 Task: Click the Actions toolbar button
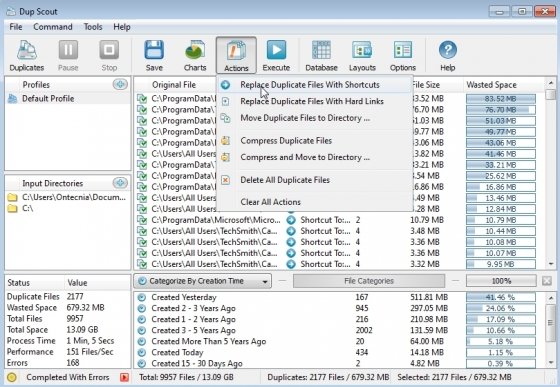(236, 56)
